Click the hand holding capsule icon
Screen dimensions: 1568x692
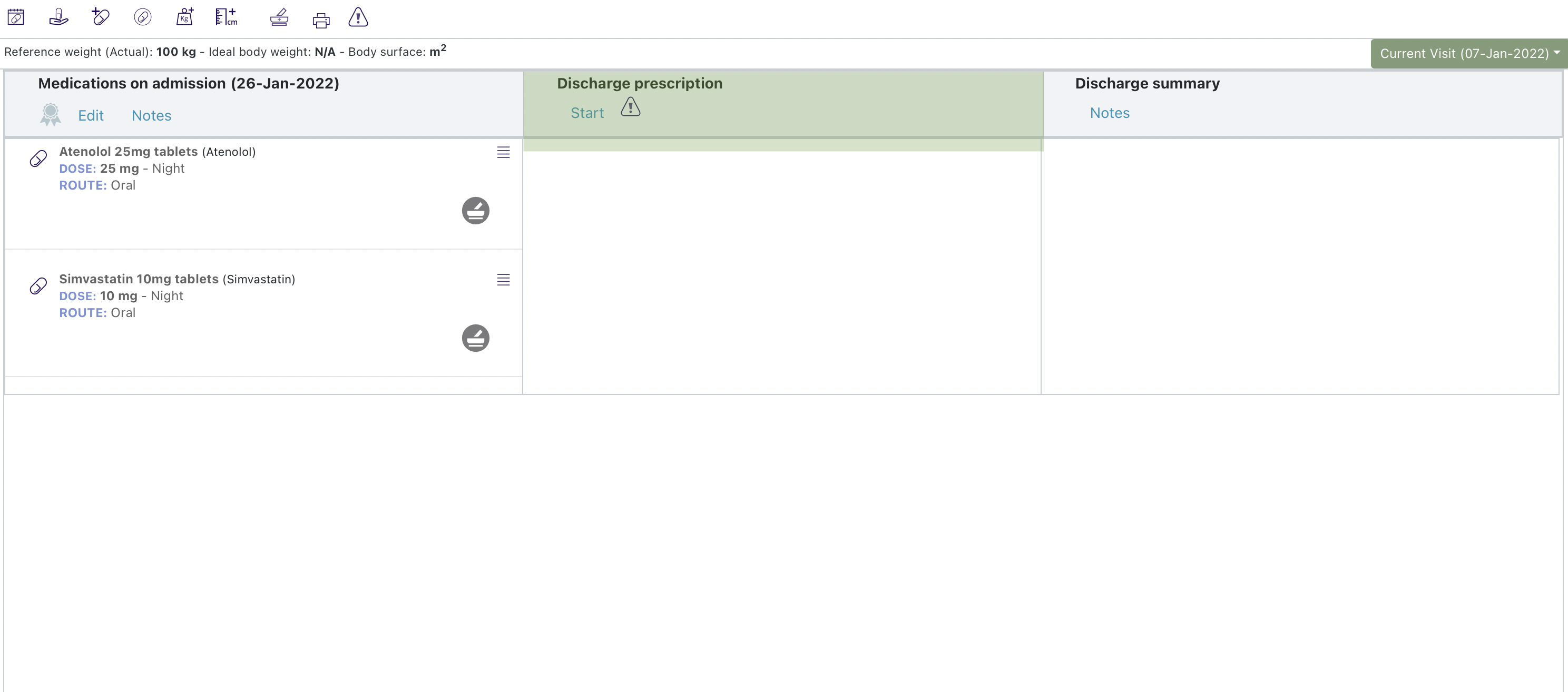[x=58, y=17]
